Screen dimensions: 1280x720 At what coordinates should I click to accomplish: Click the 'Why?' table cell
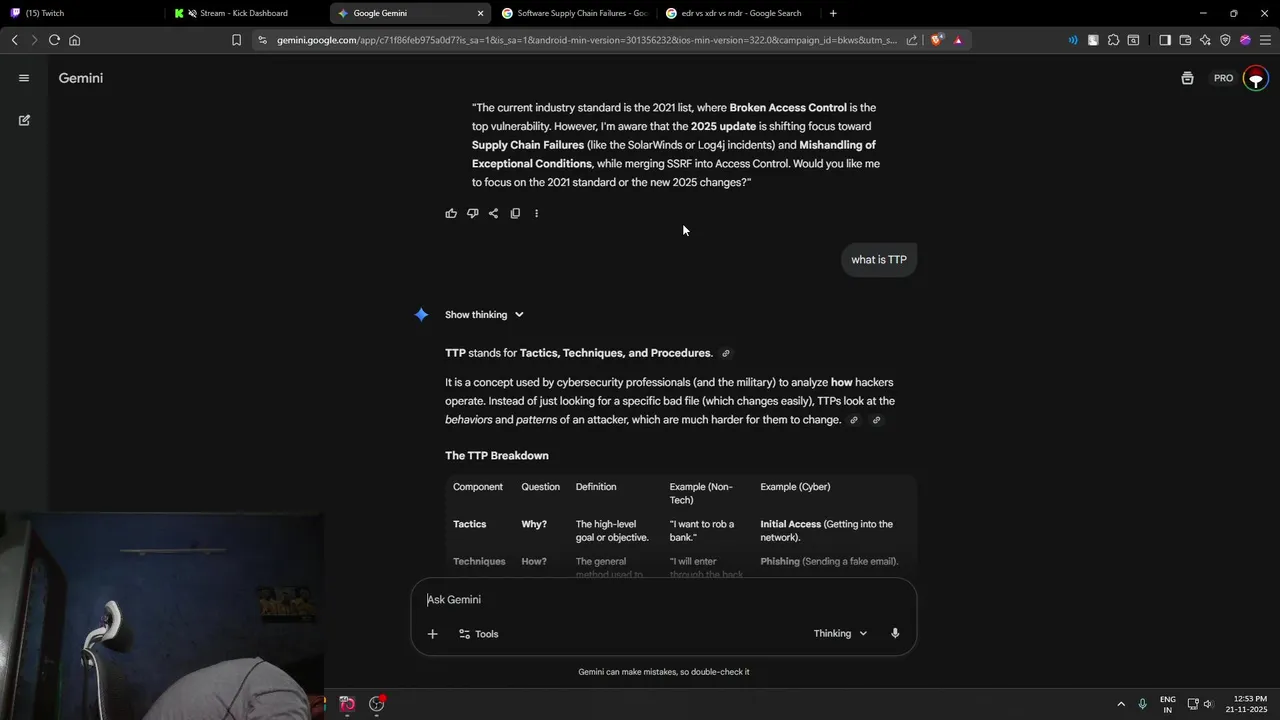(x=534, y=524)
